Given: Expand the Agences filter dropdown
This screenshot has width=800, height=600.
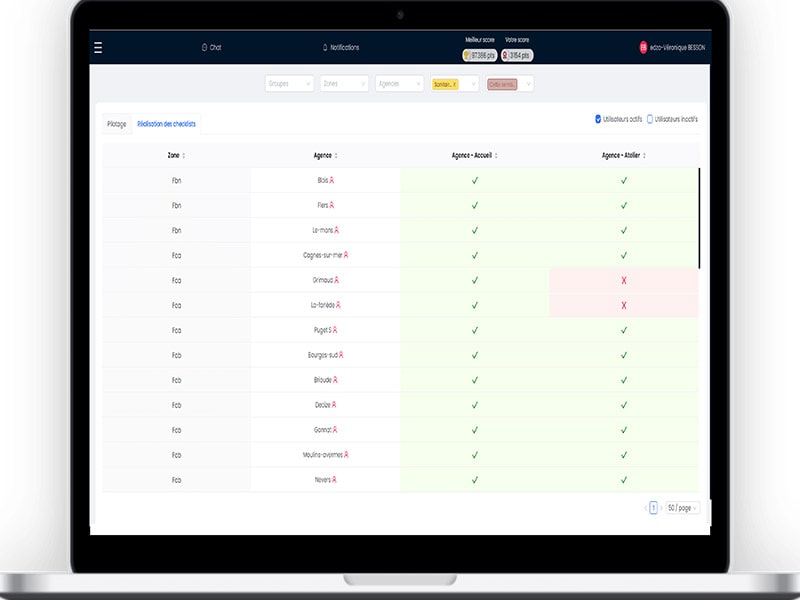Looking at the screenshot, I should tap(400, 84).
